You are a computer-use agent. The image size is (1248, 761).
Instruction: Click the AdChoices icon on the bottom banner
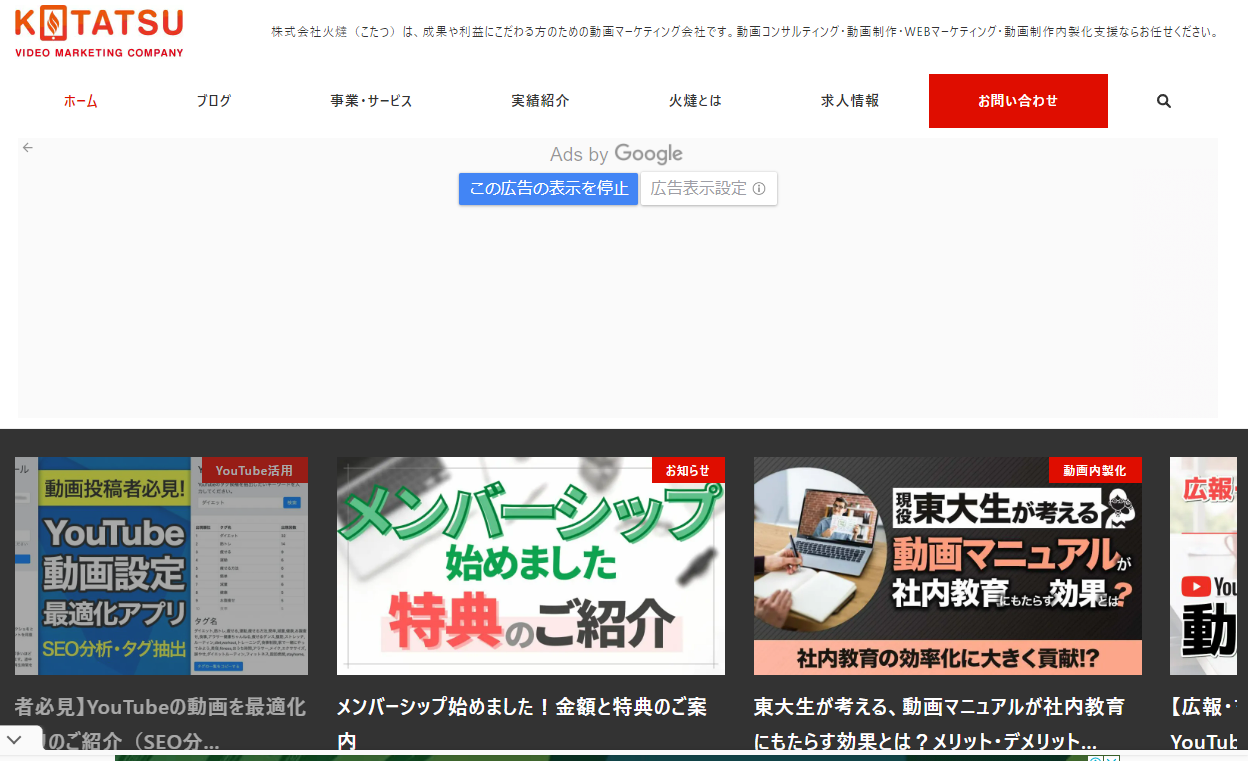[1097, 757]
